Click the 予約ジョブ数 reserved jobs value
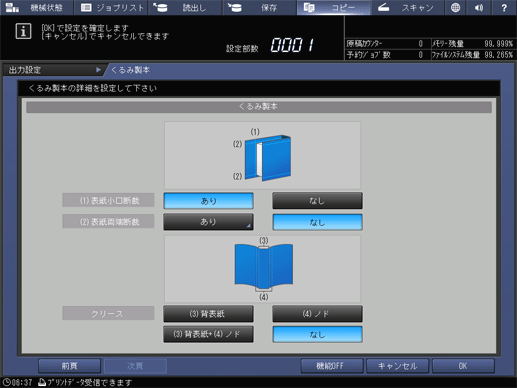This screenshot has width=517, height=388. 421,55
